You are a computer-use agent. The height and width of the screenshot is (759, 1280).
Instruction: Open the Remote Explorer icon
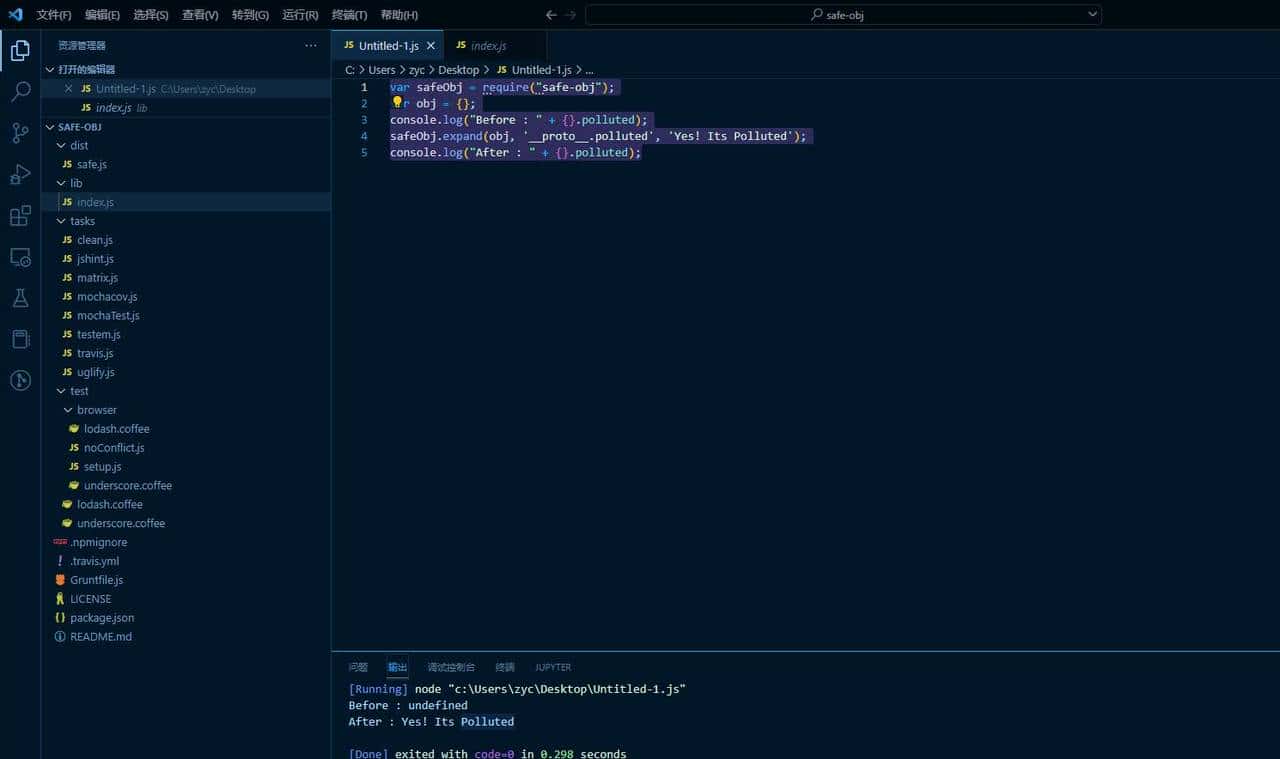click(x=20, y=257)
